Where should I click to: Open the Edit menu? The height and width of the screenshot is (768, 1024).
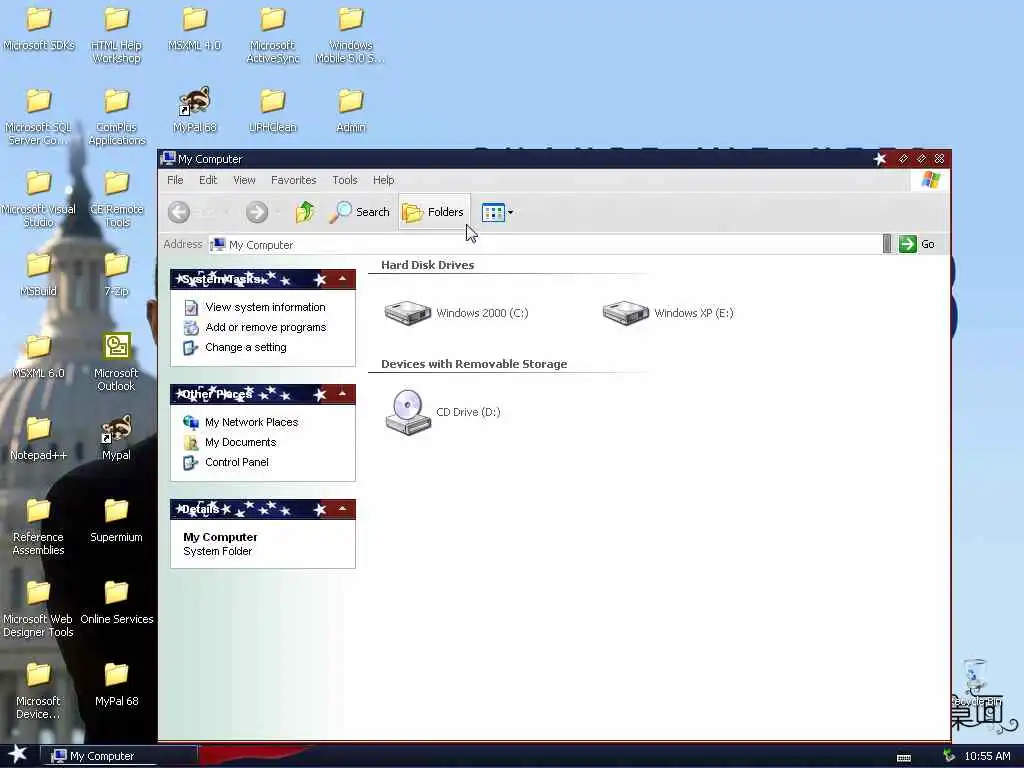(208, 180)
